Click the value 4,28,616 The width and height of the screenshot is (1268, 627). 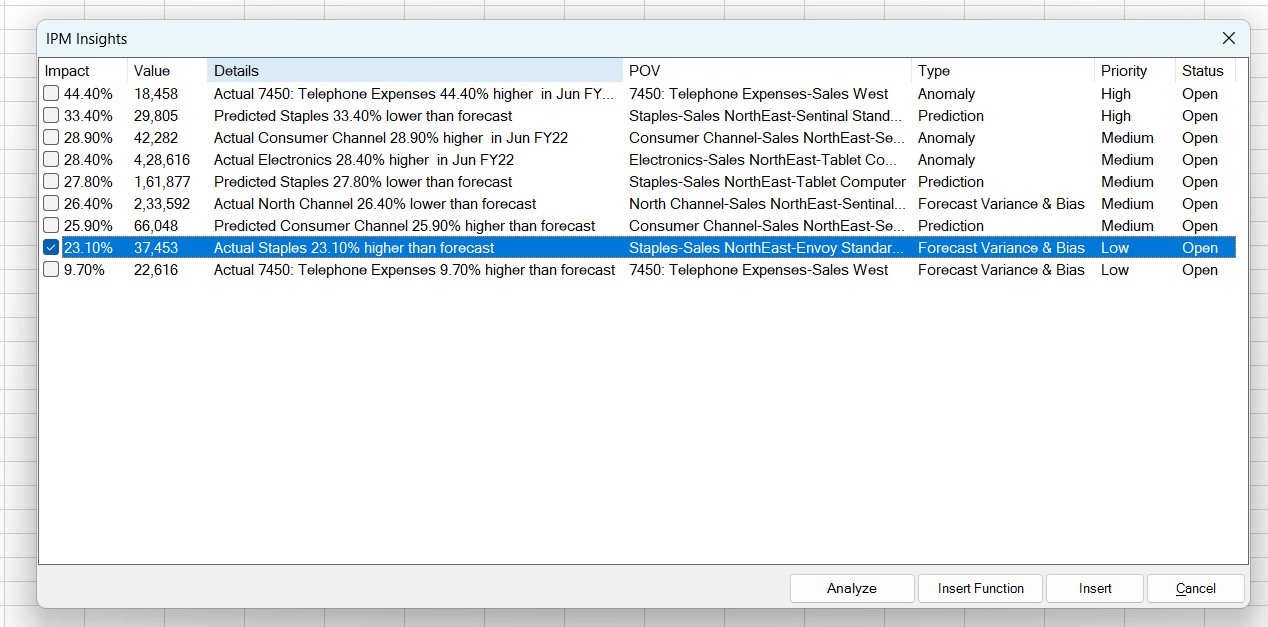click(162, 159)
